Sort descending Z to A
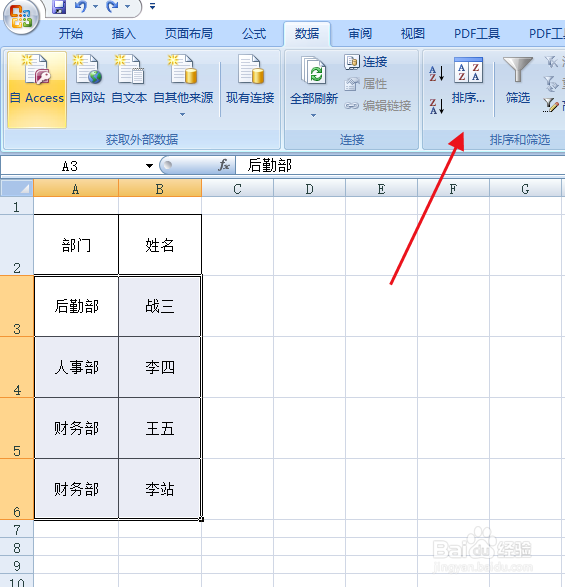Screen dimensions: 565x587 point(437,106)
